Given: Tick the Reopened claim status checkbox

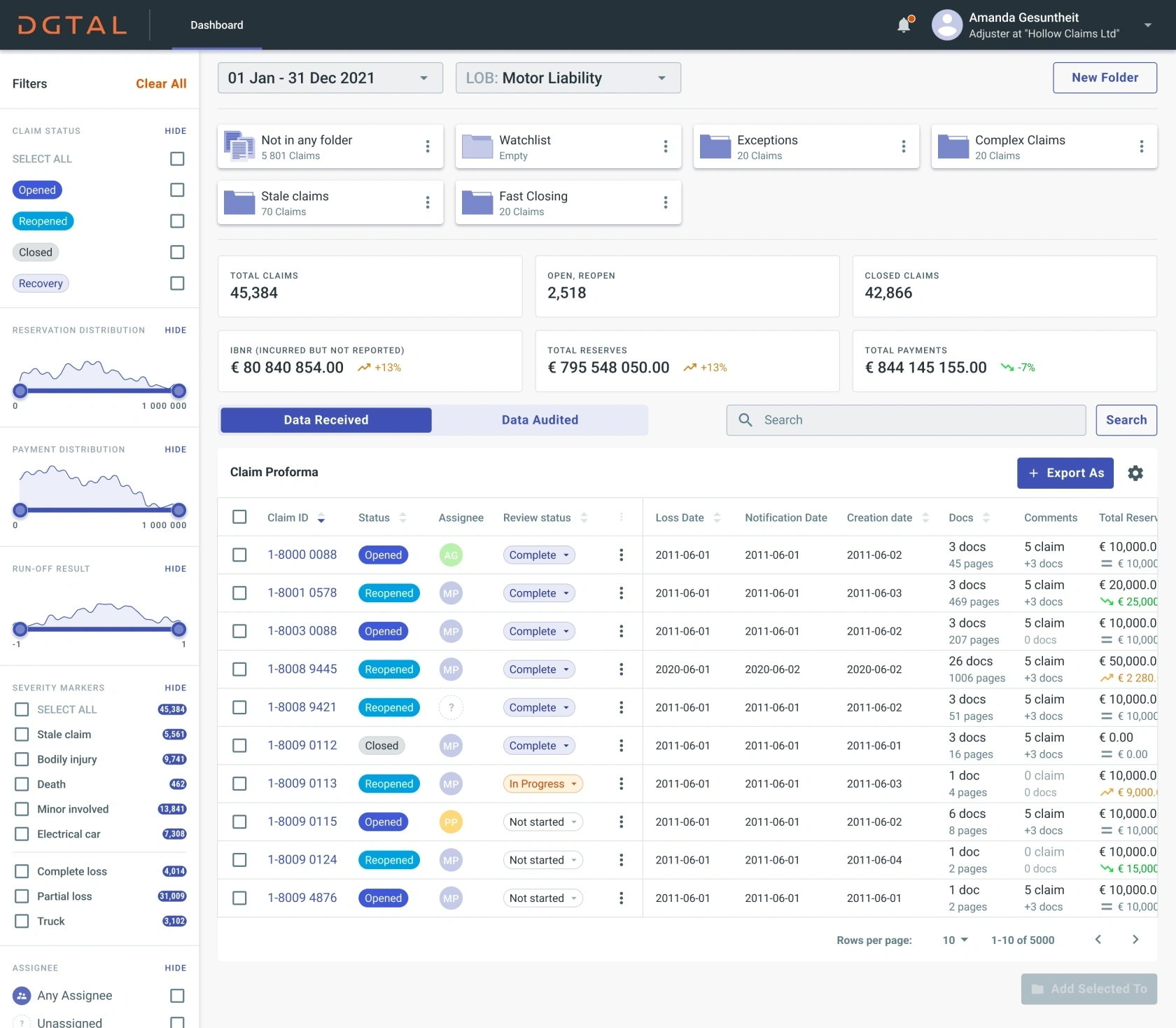Looking at the screenshot, I should 177,221.
